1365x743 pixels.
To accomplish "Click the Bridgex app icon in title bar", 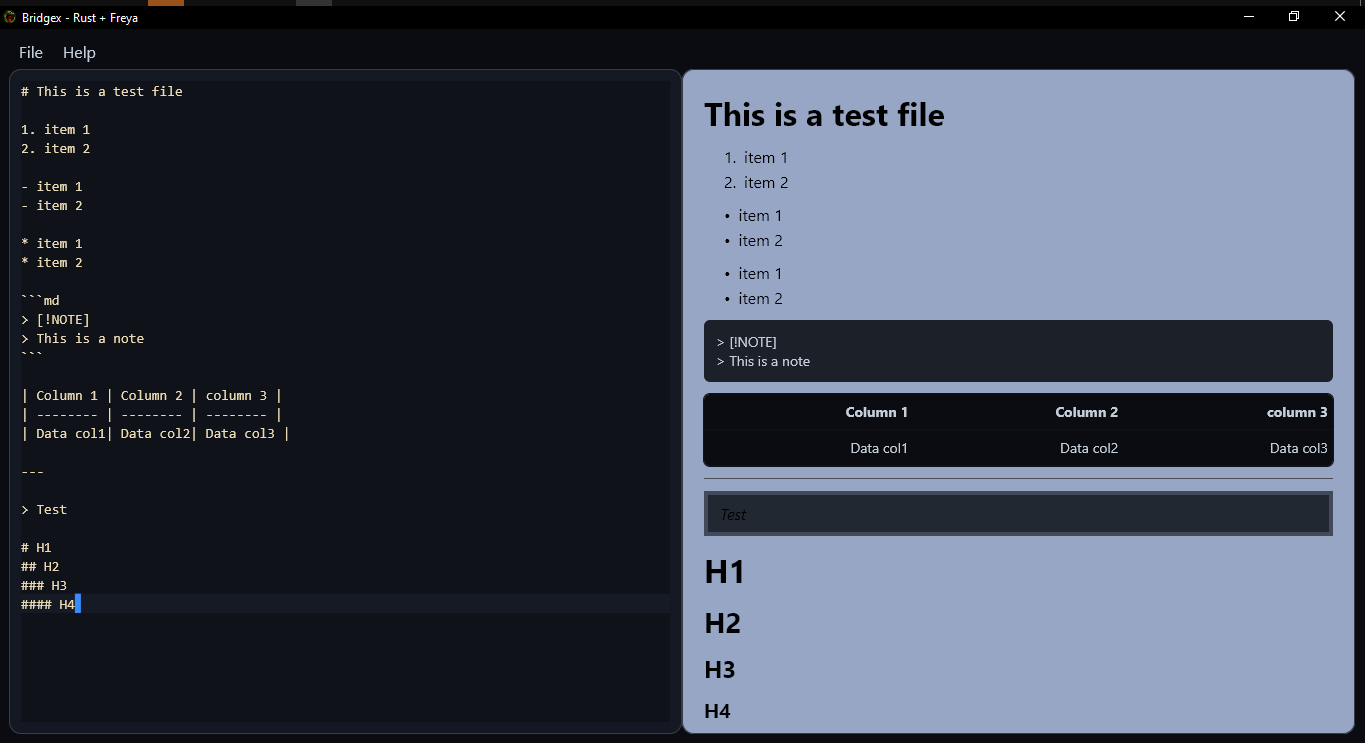I will pos(10,17).
